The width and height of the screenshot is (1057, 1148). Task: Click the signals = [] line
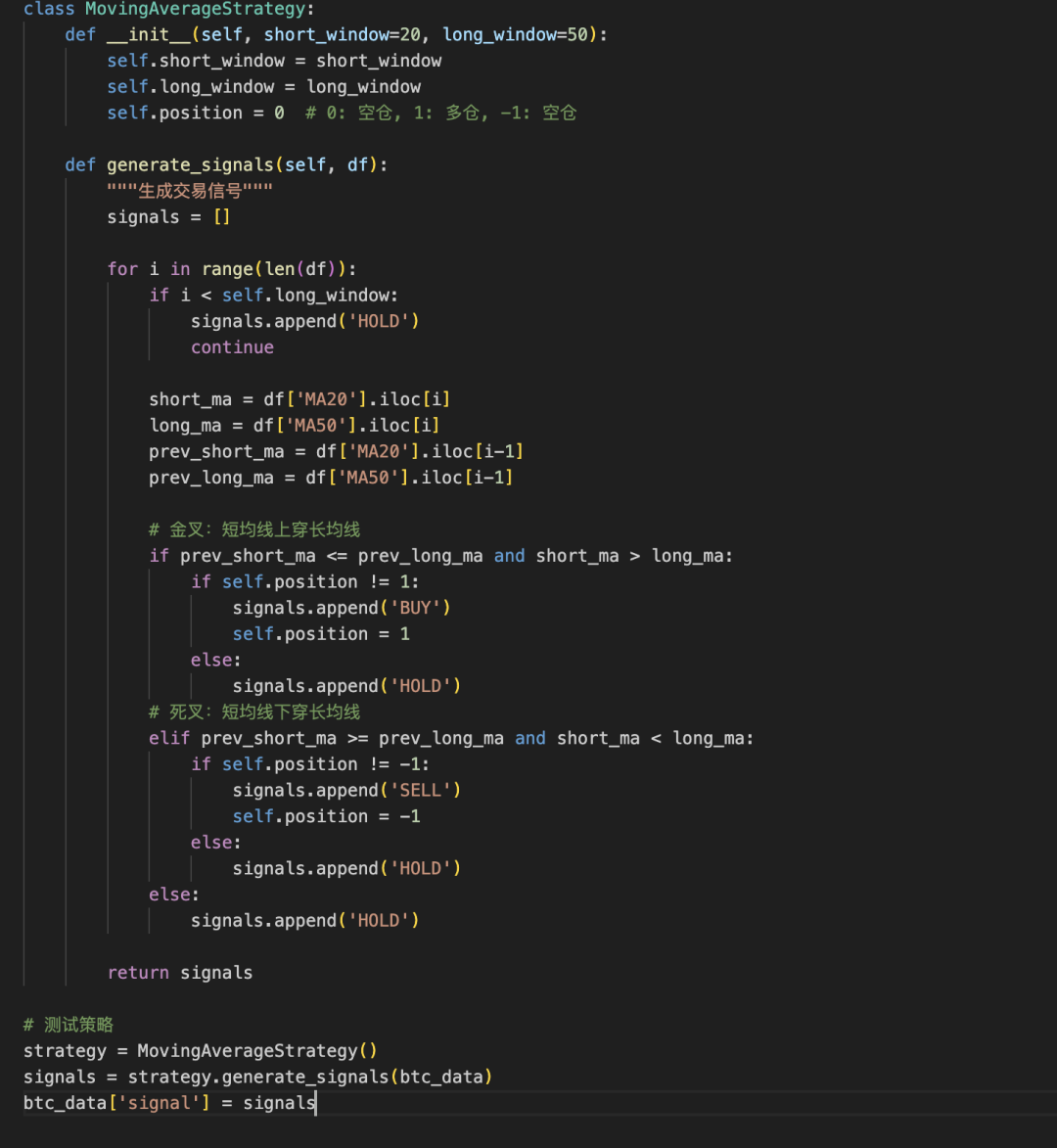(x=168, y=217)
